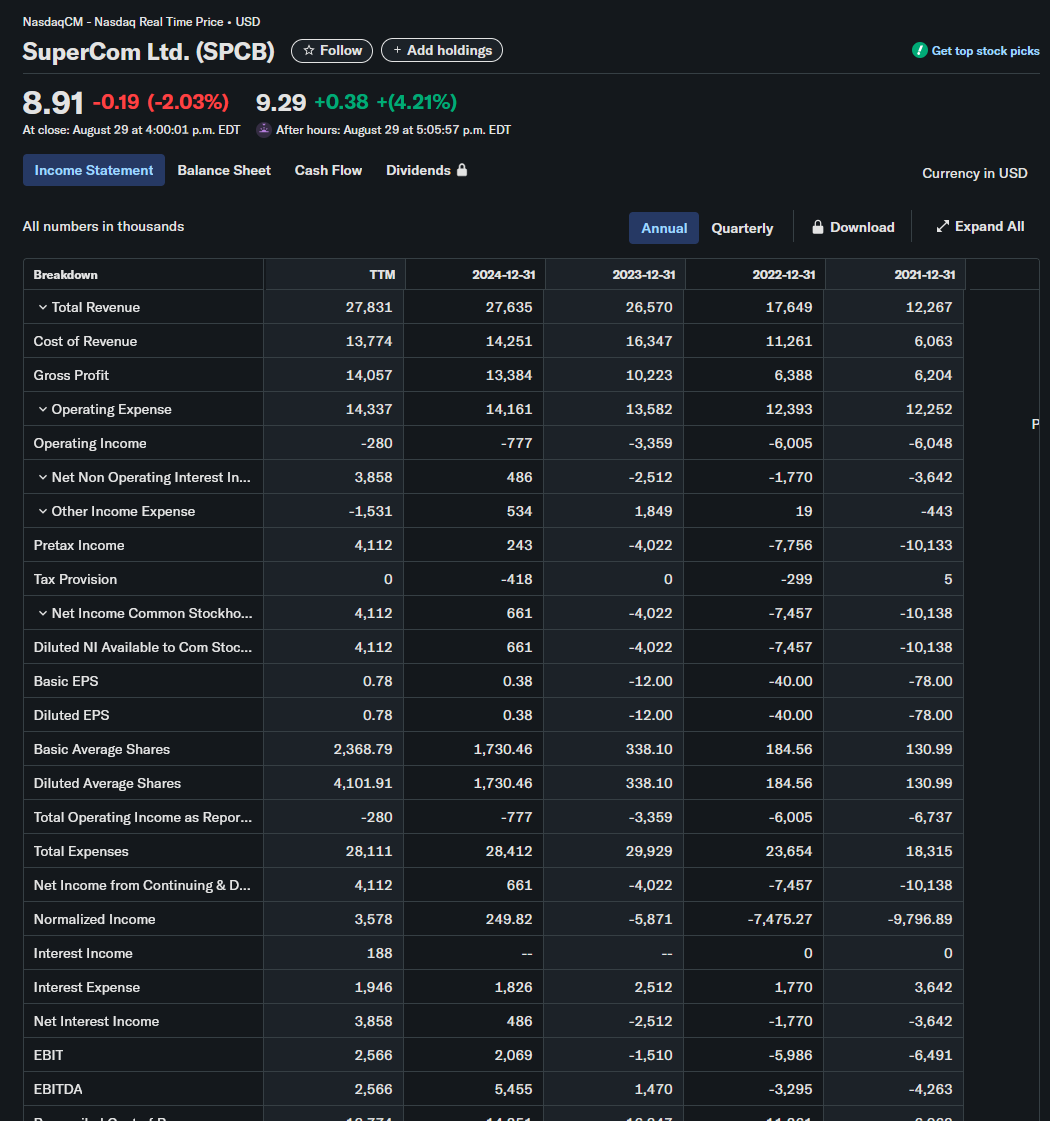Click 2024 EBITDA value 5,455
This screenshot has width=1050, height=1121.
point(514,1090)
